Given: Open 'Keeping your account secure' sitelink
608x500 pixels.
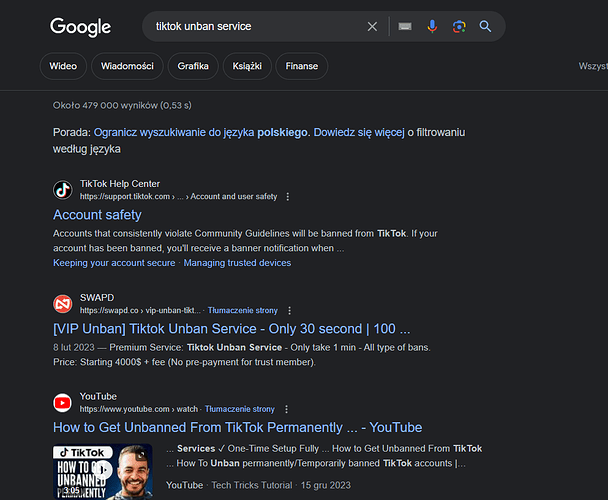Looking at the screenshot, I should tap(114, 263).
